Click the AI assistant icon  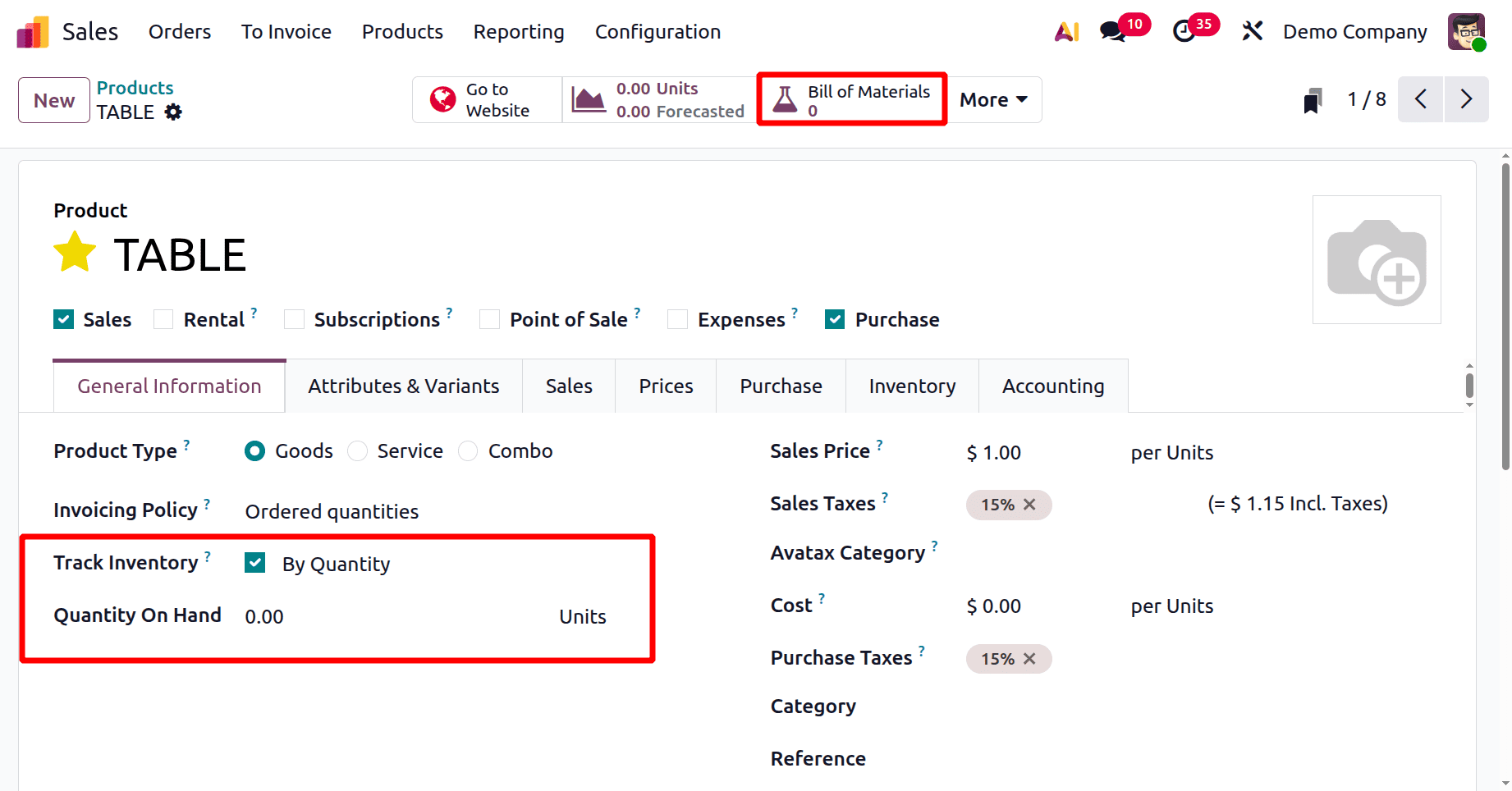(1066, 31)
